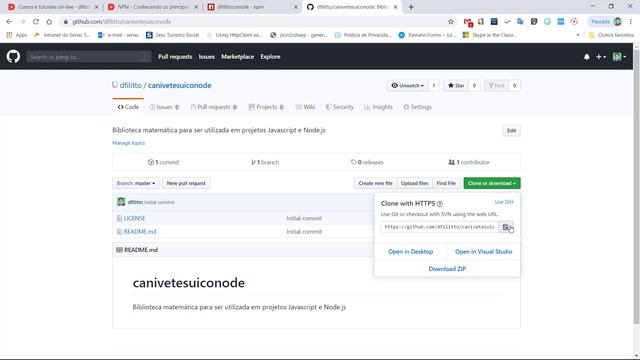Open the browser home page
The height and width of the screenshot is (360, 640).
click(49, 22)
